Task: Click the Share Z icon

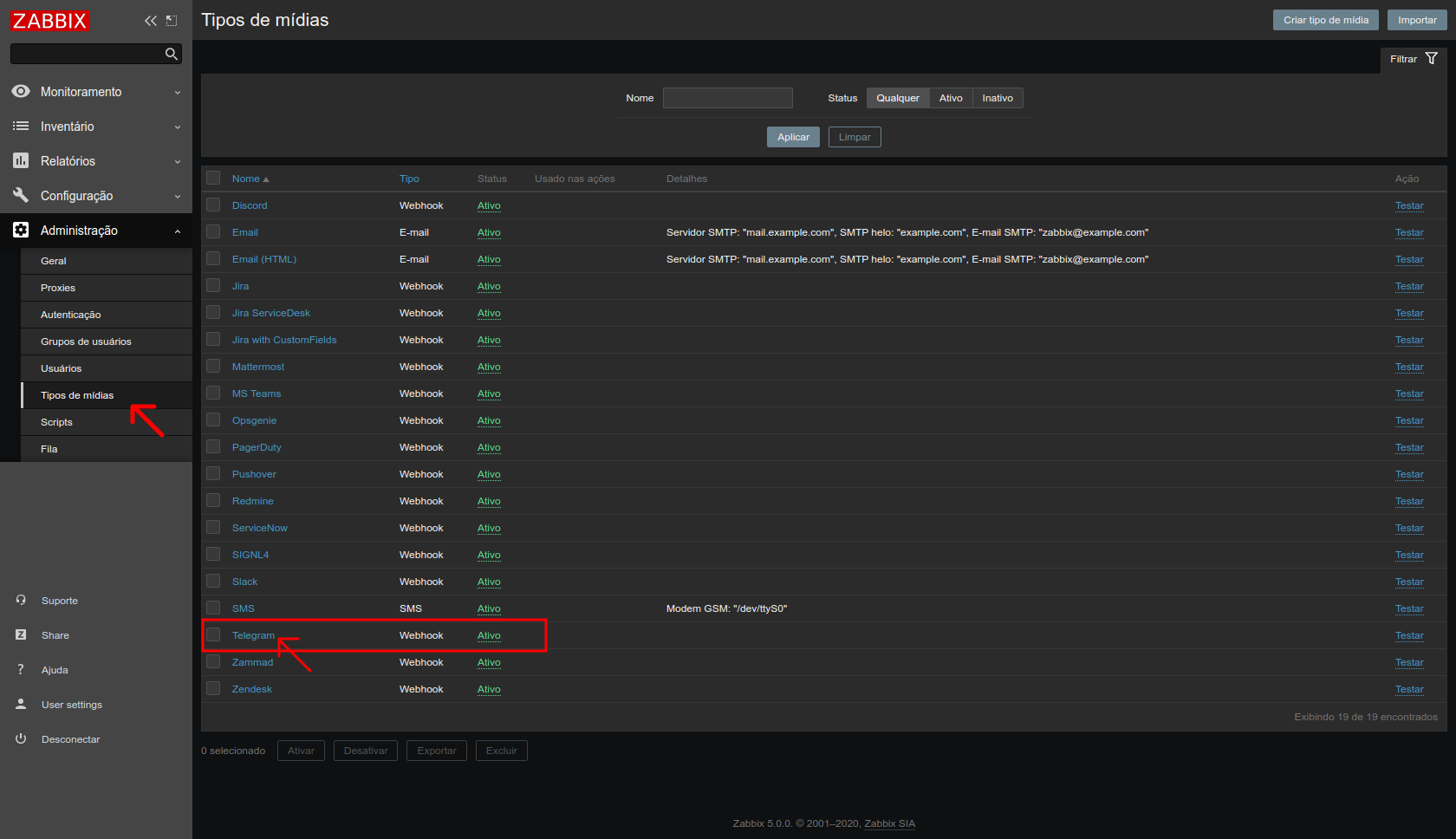Action: pyautogui.click(x=21, y=634)
